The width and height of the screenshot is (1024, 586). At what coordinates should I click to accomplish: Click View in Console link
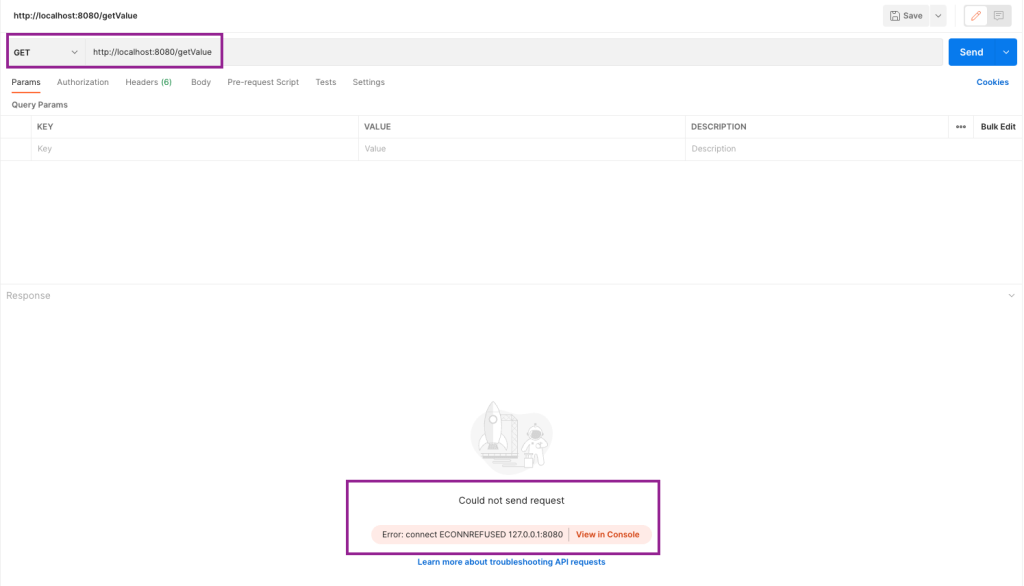tap(607, 534)
